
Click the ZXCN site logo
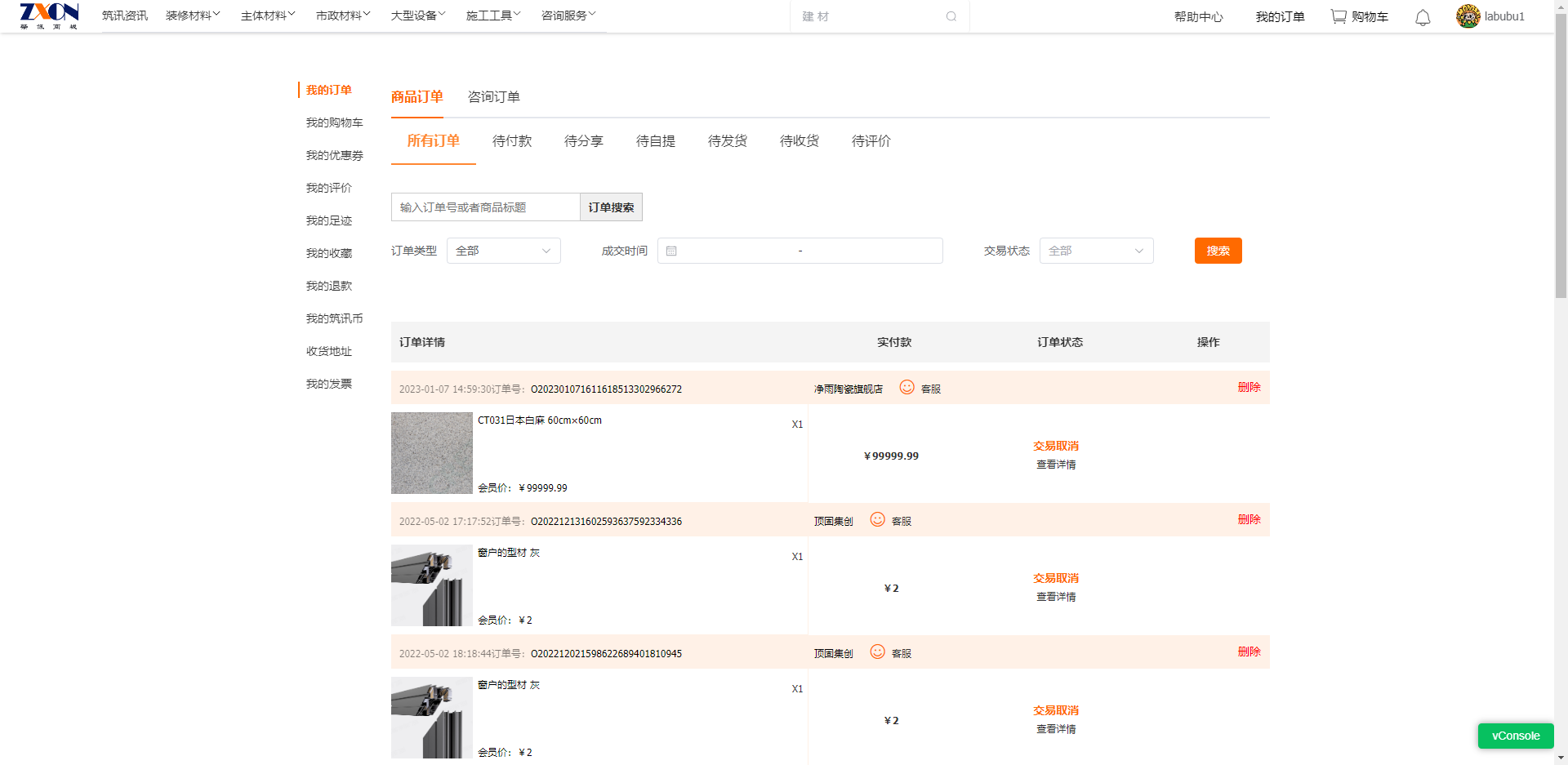[49, 16]
